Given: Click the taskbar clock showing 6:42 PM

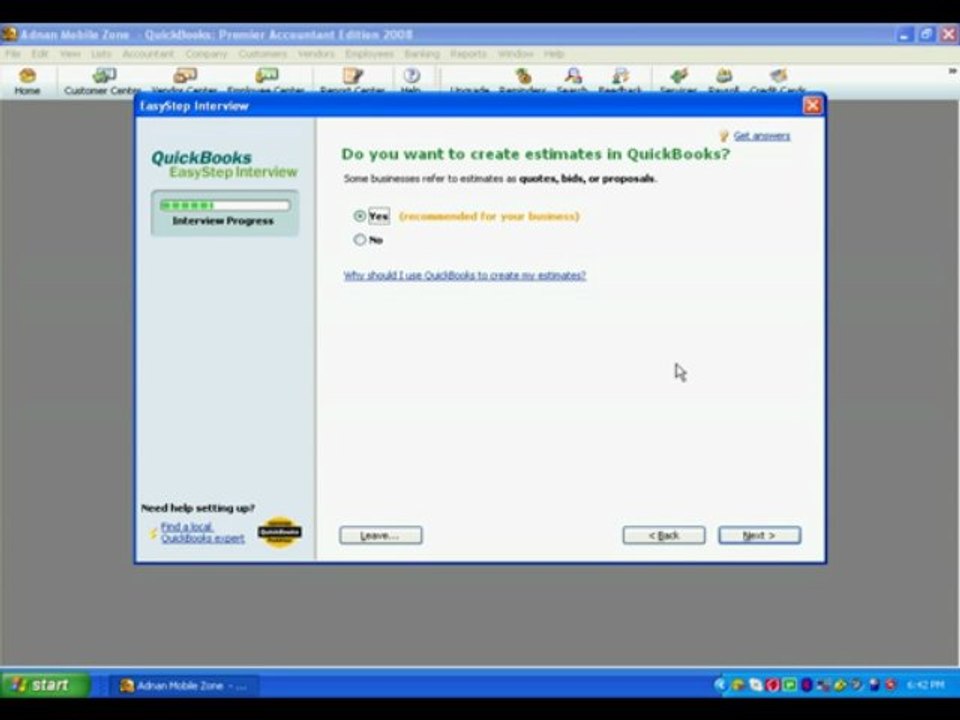Looking at the screenshot, I should pyautogui.click(x=925, y=684).
